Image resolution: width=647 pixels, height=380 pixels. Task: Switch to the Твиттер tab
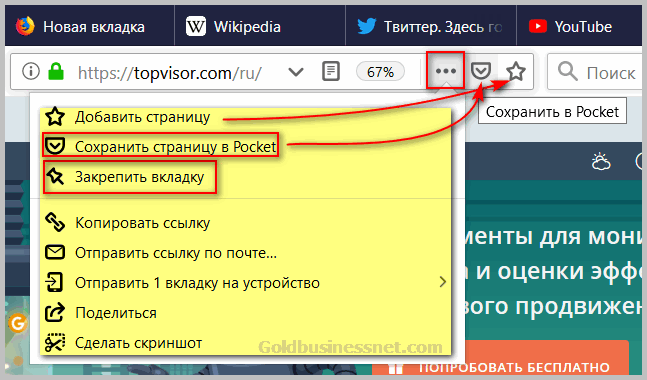(431, 26)
